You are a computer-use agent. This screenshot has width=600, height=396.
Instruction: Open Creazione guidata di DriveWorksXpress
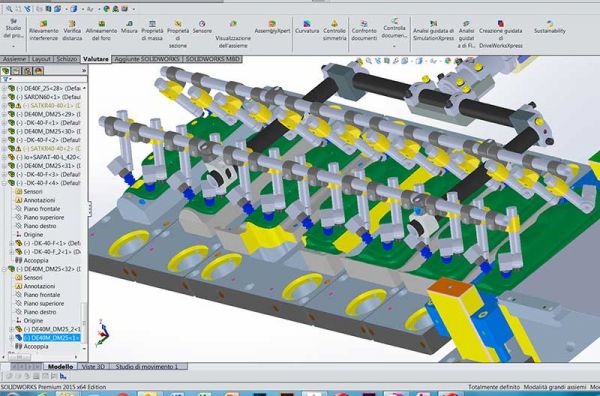501,34
